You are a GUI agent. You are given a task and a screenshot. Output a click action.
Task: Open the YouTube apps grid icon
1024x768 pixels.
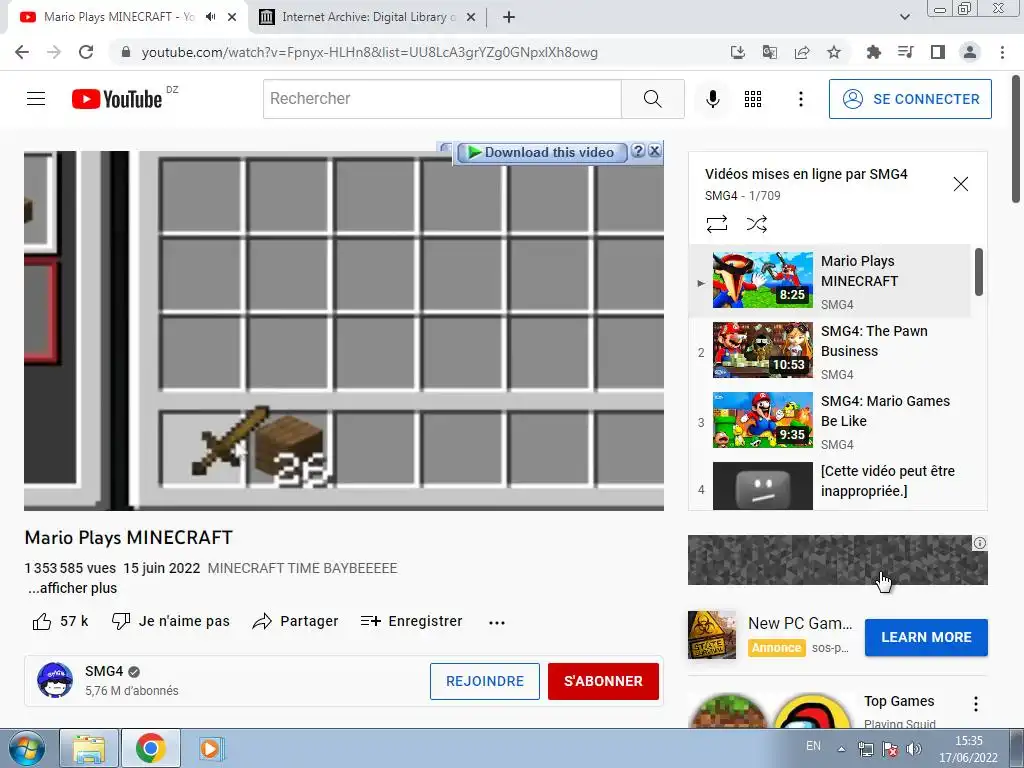click(x=753, y=99)
